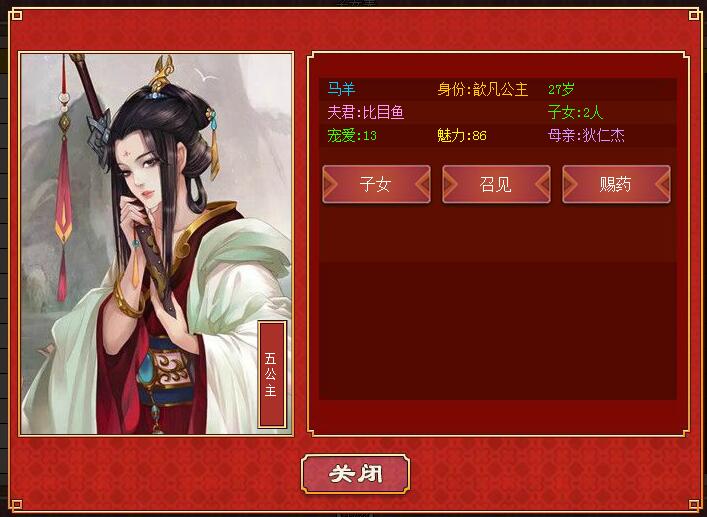Viewport: 707px width, 517px height.
Task: Click the 子女 button
Action: pyautogui.click(x=376, y=184)
